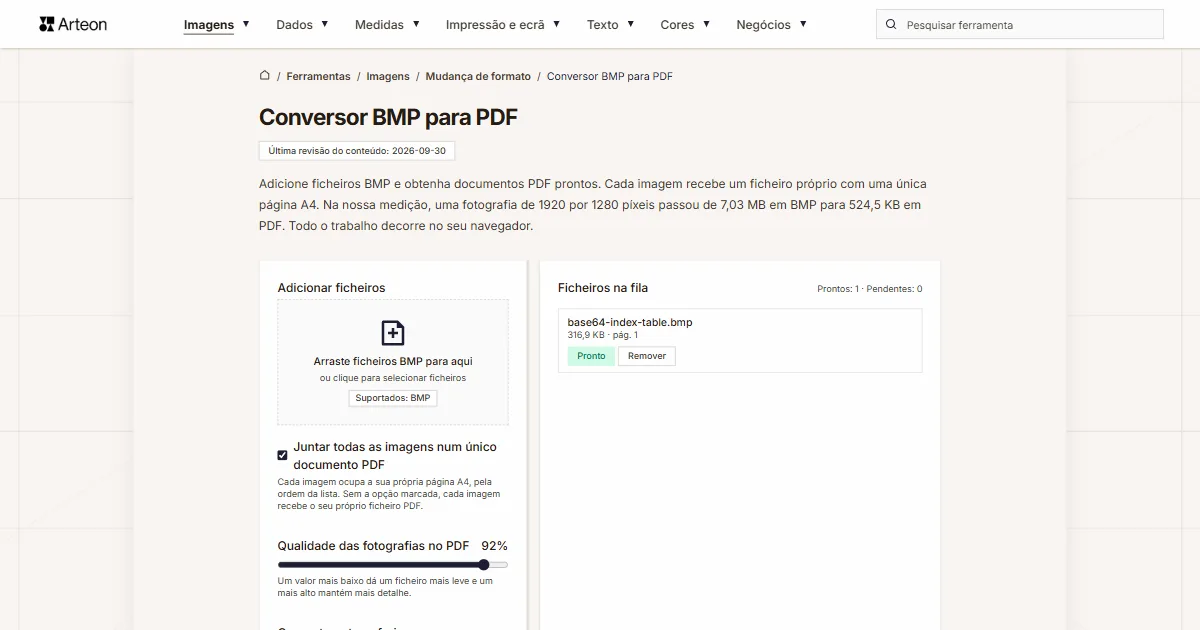The height and width of the screenshot is (630, 1200).
Task: Expand the Cores dropdown arrow
Action: (x=706, y=23)
